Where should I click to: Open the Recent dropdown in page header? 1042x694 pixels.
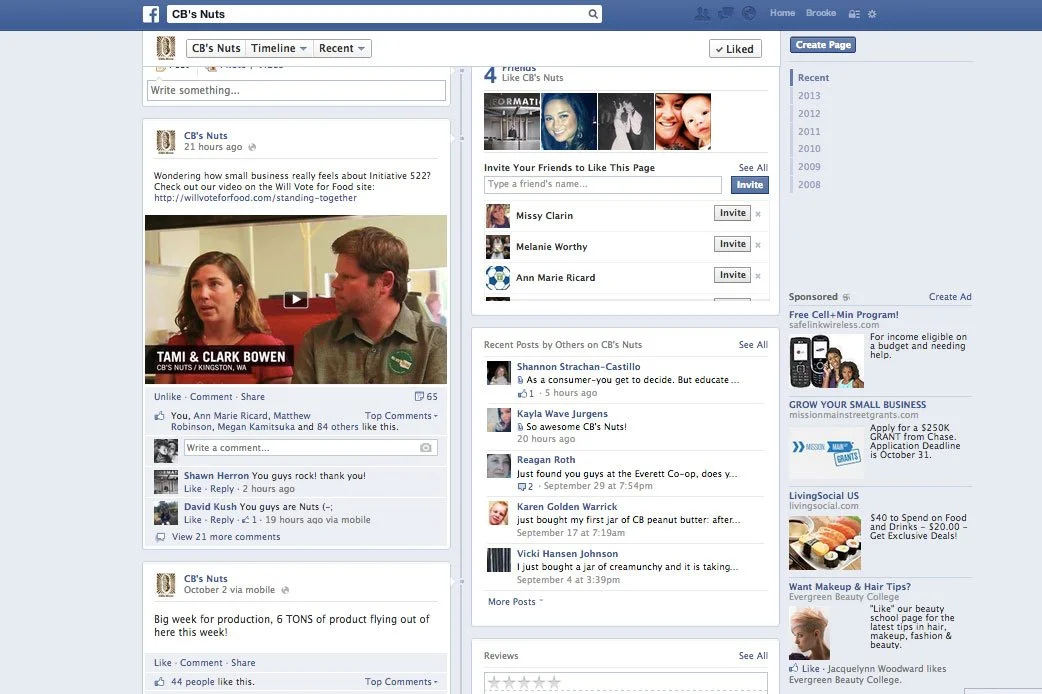click(x=342, y=48)
